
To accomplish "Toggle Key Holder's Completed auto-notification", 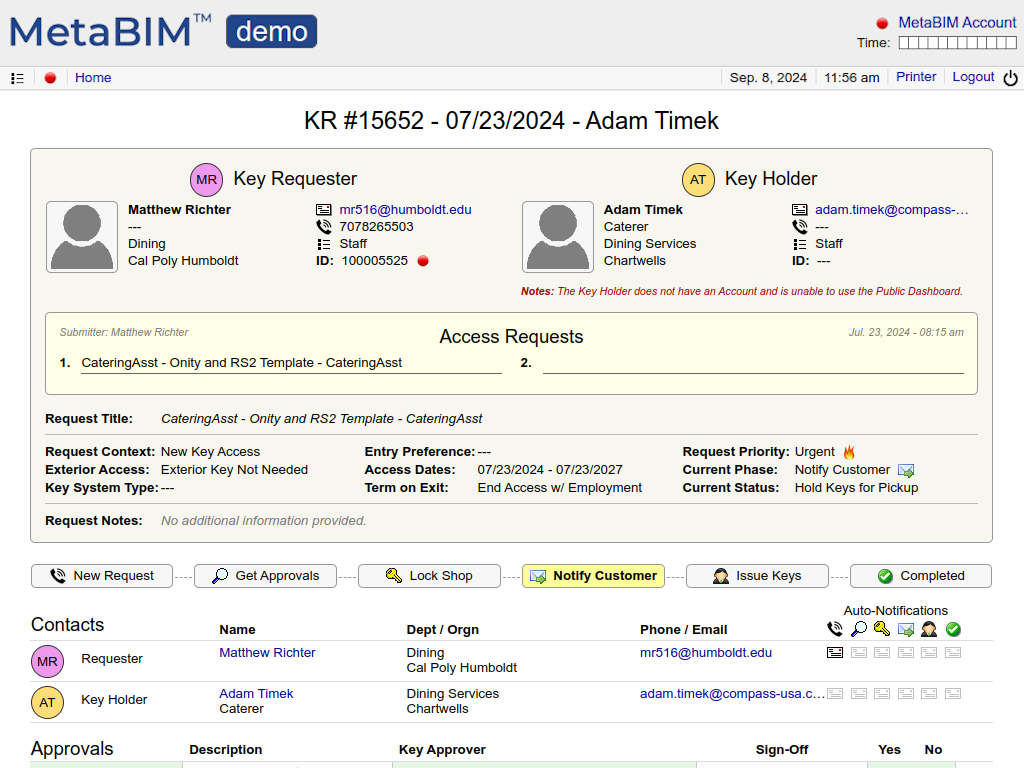I will click(x=953, y=693).
